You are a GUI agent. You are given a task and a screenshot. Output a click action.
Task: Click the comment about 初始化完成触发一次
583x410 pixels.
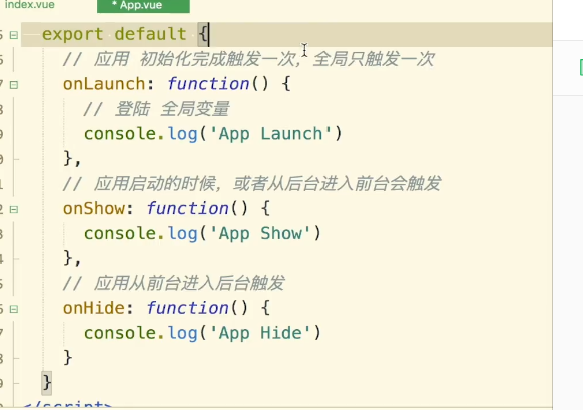pyautogui.click(x=248, y=59)
